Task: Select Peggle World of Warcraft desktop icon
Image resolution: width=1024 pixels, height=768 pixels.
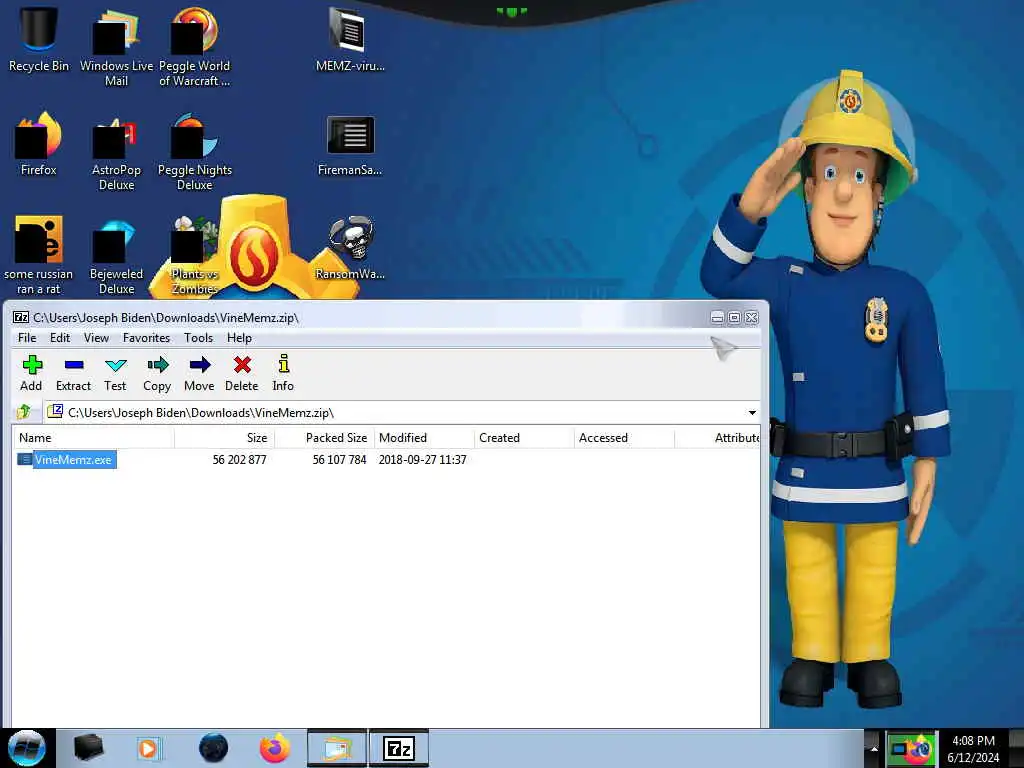Action: [194, 47]
